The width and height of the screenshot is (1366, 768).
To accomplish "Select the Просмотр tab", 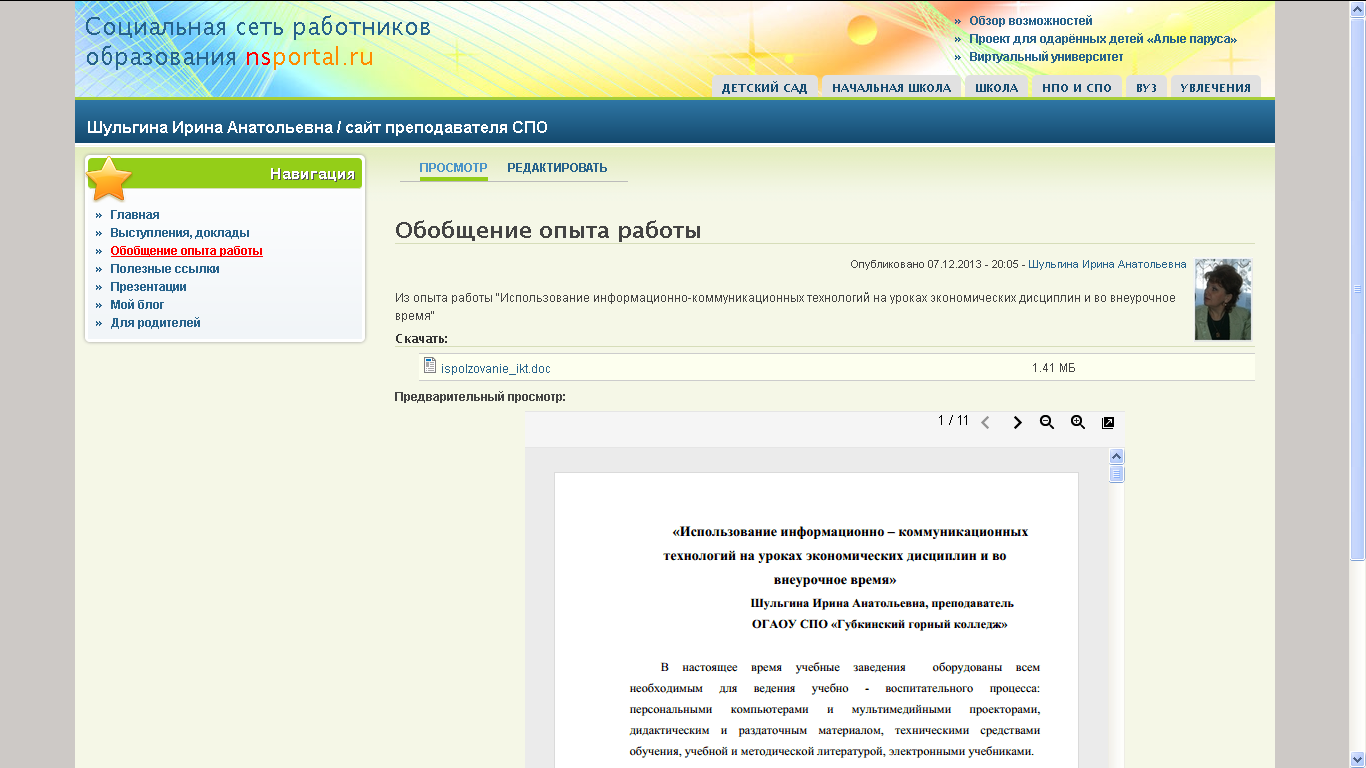I will coord(453,168).
